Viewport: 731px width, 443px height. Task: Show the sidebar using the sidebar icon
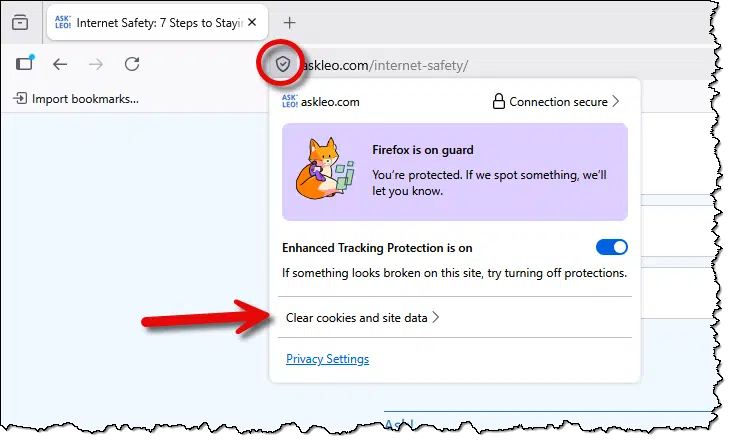(24, 64)
